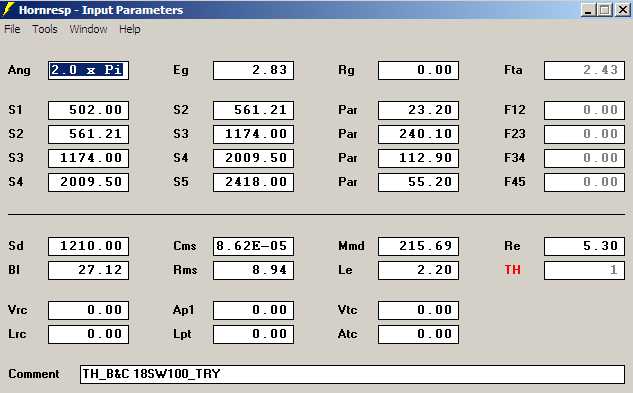Viewport: 633px width, 393px height.
Task: Open the File menu
Action: [12, 29]
